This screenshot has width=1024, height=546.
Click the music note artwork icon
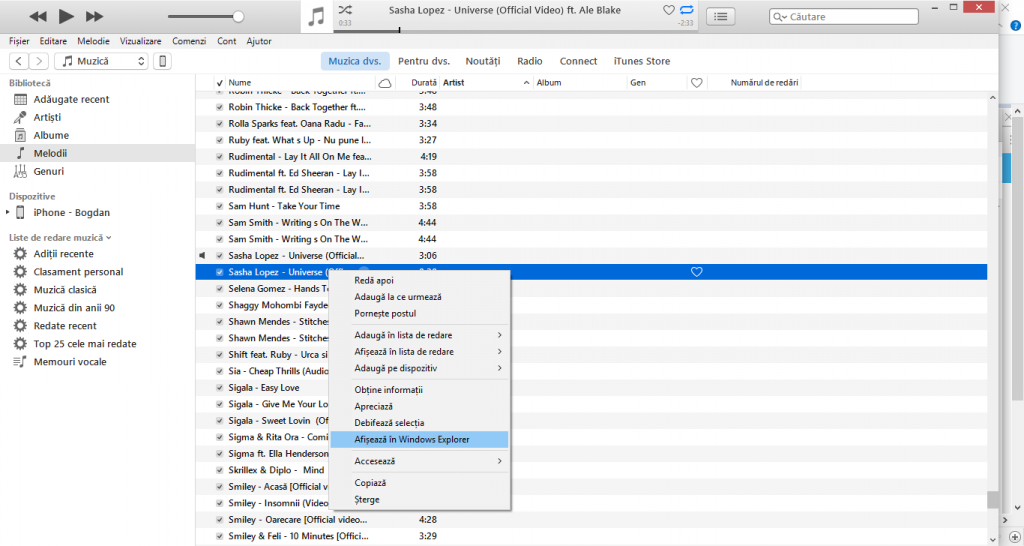316,16
